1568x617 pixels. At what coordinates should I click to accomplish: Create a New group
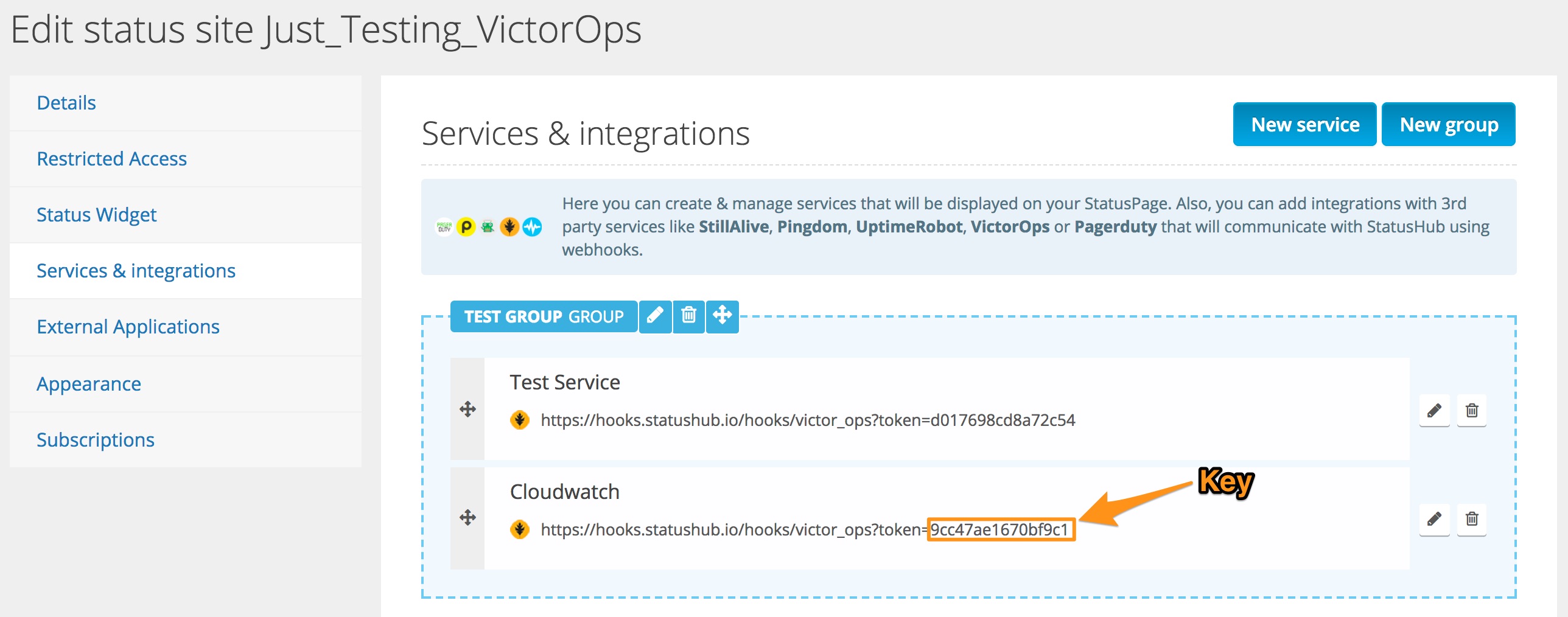pos(1448,124)
